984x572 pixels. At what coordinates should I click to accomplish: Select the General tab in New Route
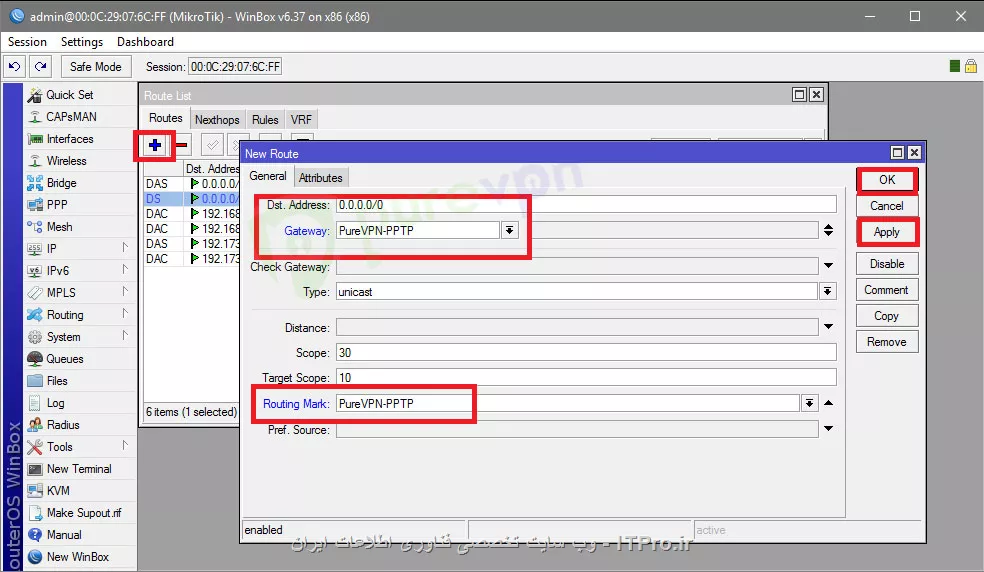coord(268,176)
